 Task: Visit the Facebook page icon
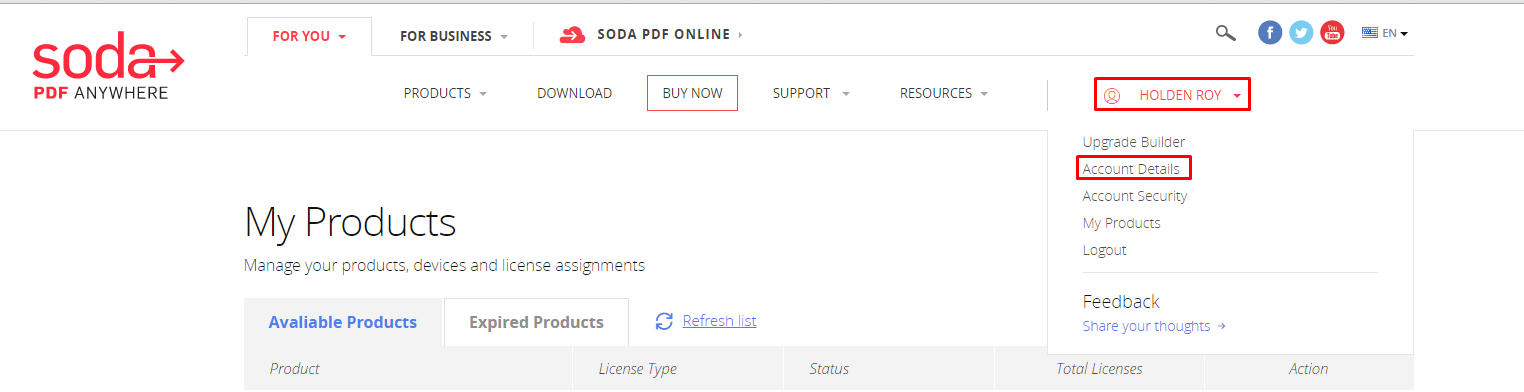click(1270, 33)
